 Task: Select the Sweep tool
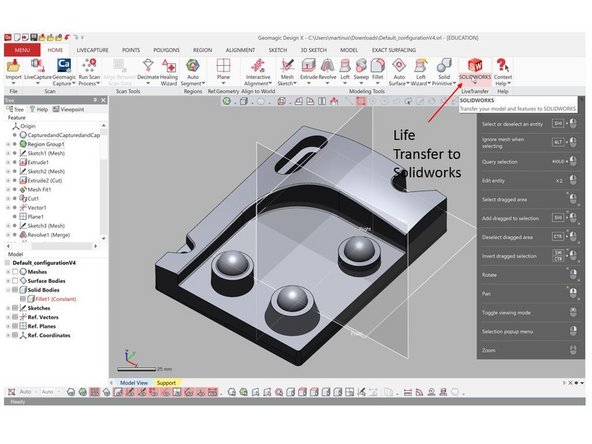[361, 66]
